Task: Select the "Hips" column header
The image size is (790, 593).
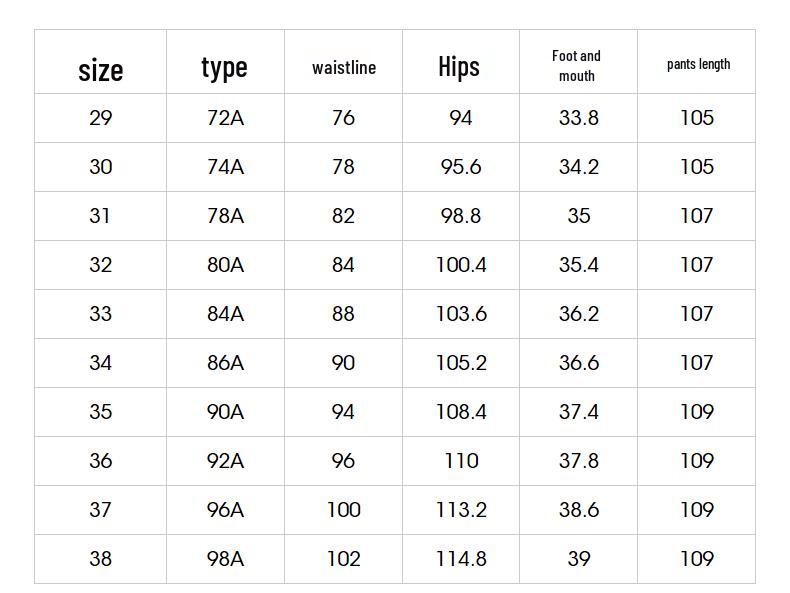Action: 459,67
